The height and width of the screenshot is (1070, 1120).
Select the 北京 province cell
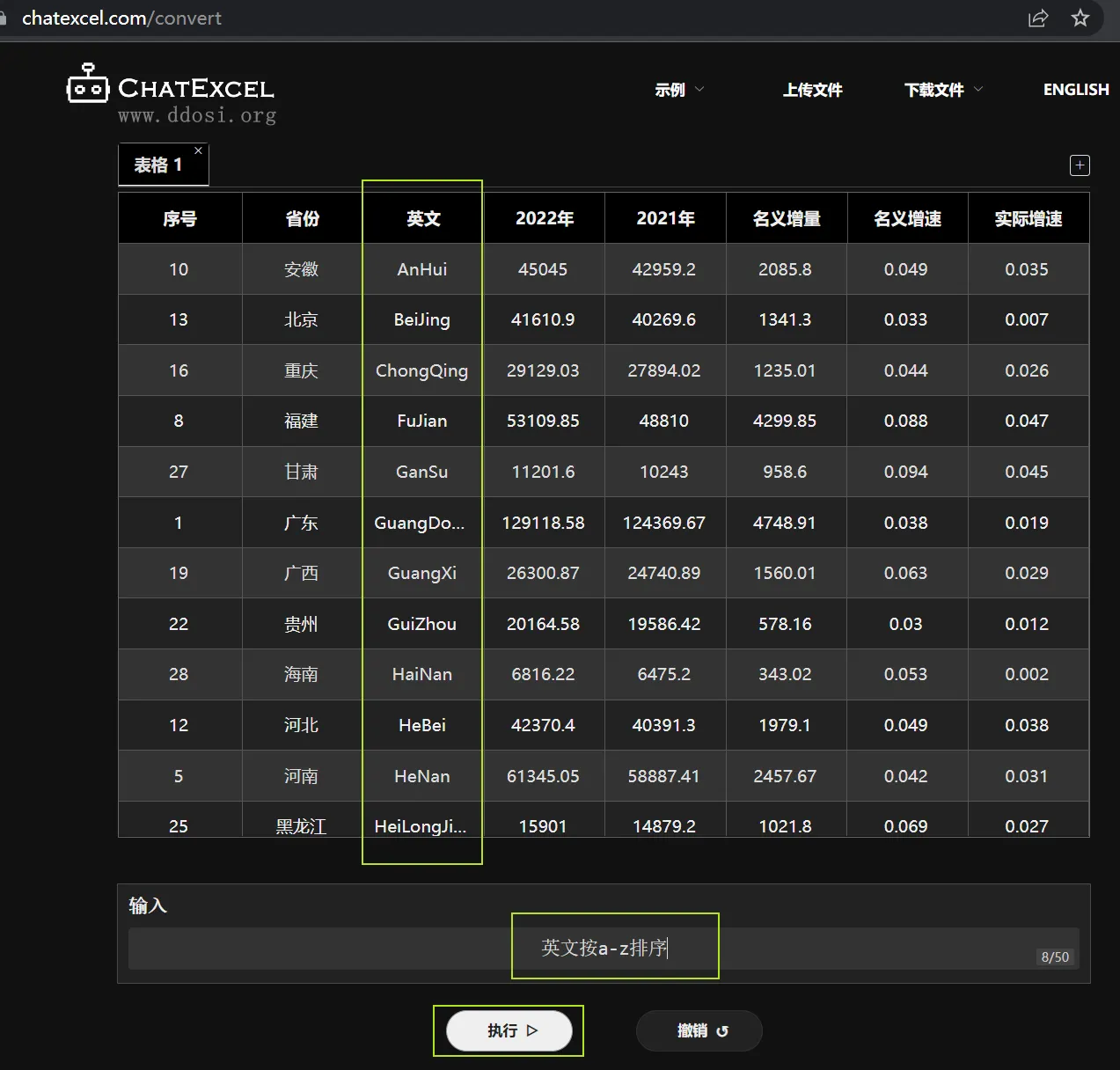301,320
